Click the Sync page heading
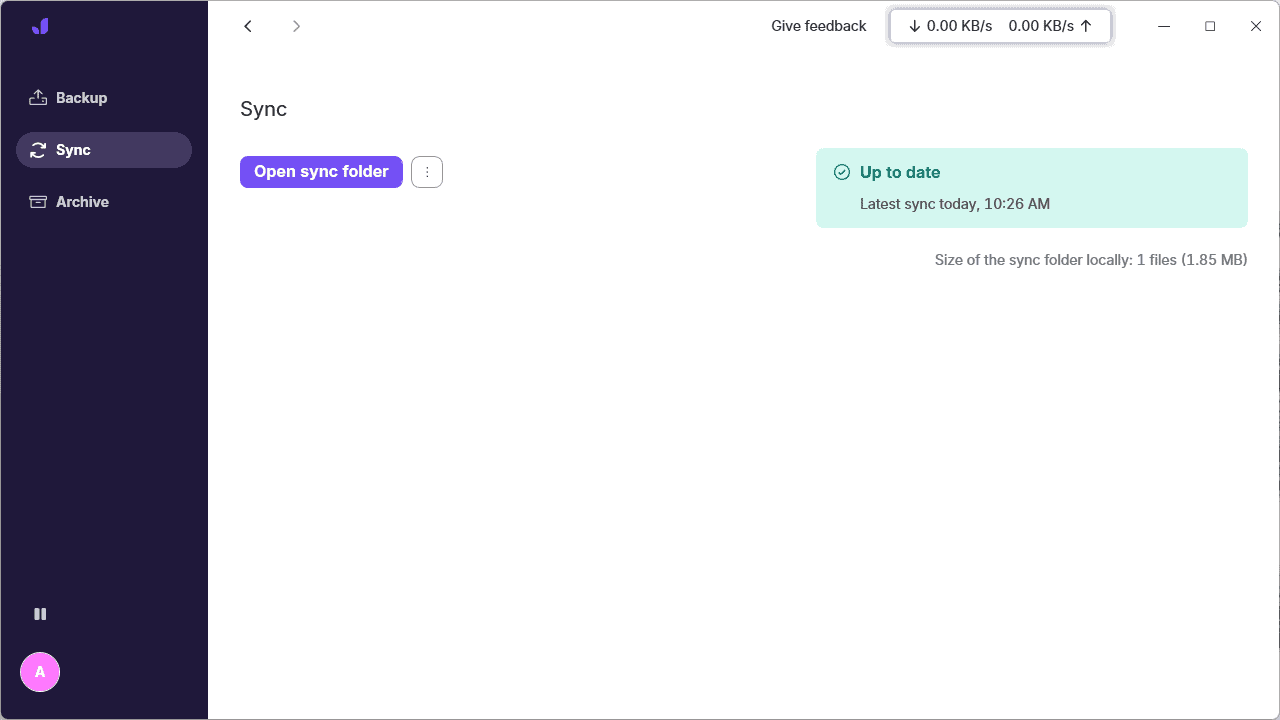The height and width of the screenshot is (720, 1280). click(264, 109)
